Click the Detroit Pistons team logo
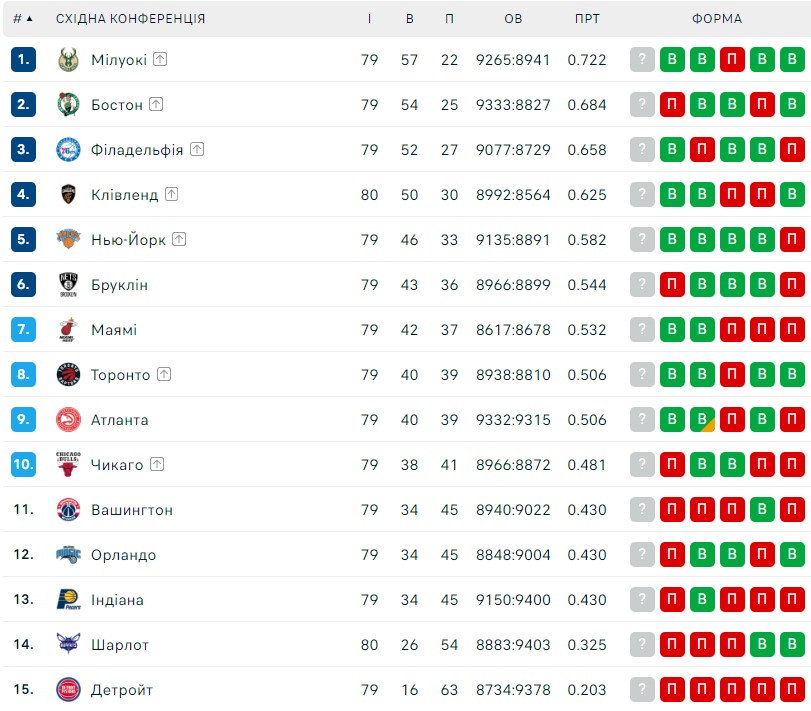Image resolution: width=811 pixels, height=711 pixels. 68,689
